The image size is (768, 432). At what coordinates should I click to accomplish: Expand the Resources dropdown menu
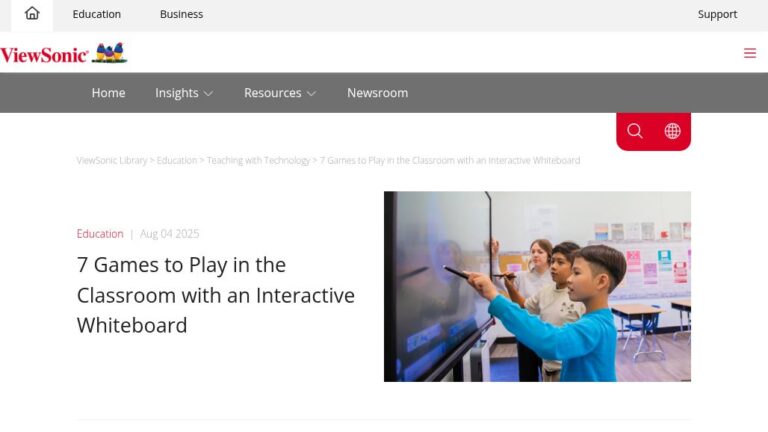point(280,93)
